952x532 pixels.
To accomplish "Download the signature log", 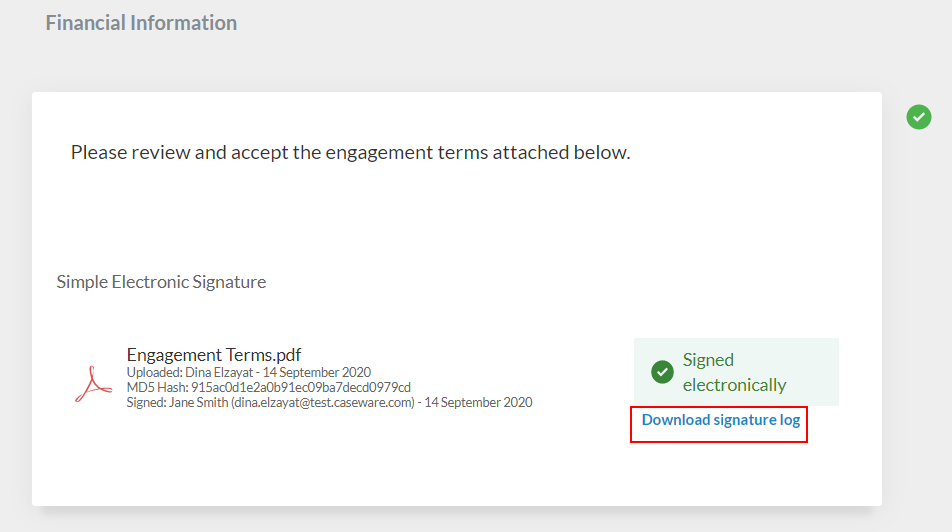I will pyautogui.click(x=720, y=420).
